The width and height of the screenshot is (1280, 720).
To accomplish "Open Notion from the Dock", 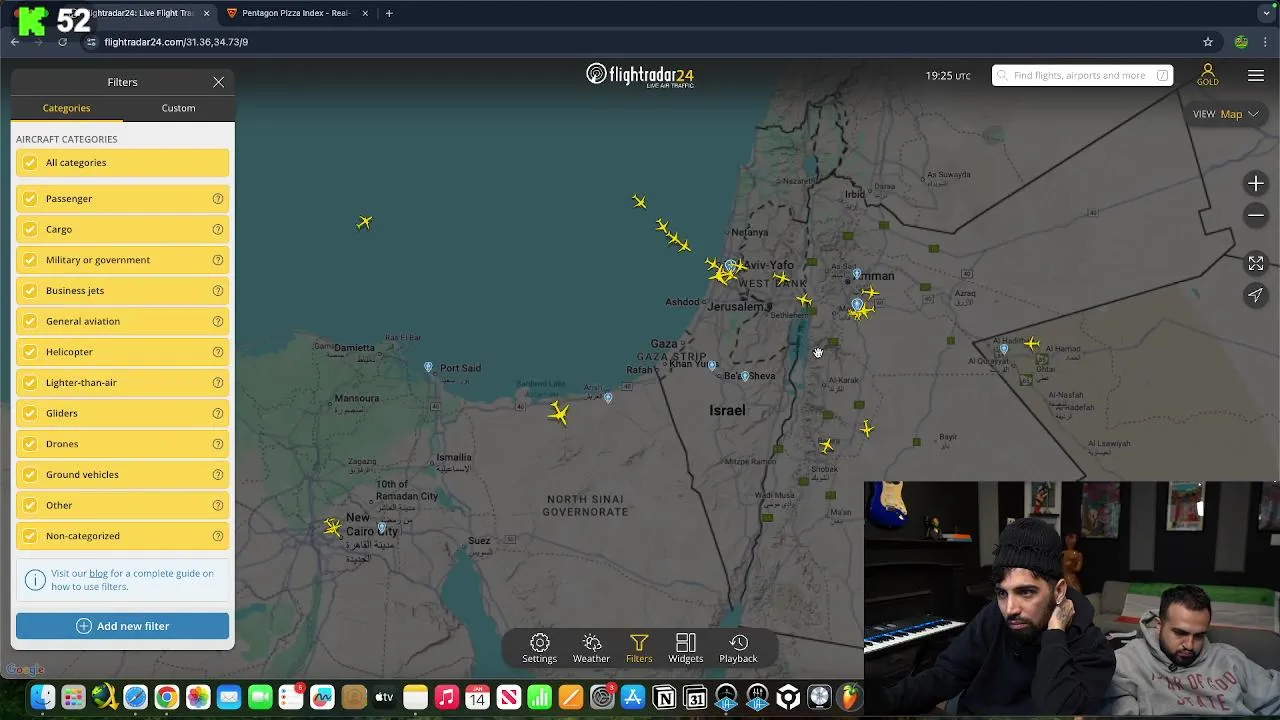I will [x=664, y=697].
